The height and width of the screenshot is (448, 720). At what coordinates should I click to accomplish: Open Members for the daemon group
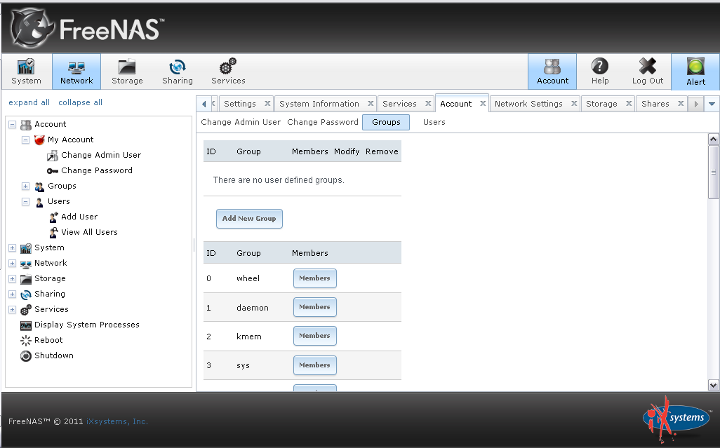315,307
